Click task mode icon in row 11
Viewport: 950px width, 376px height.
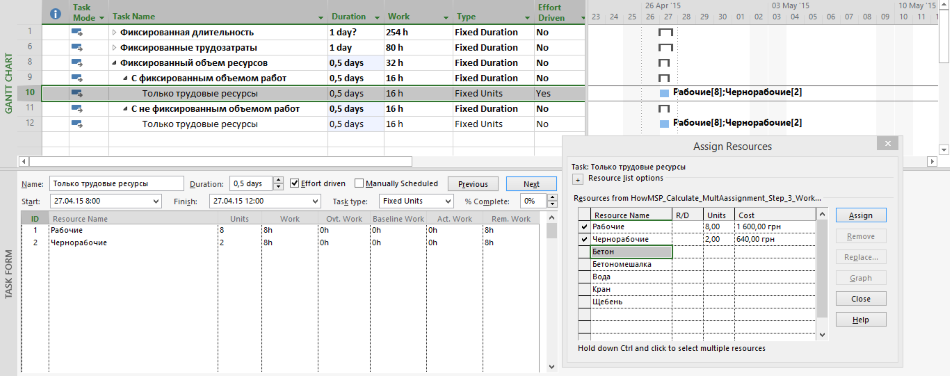pos(78,109)
